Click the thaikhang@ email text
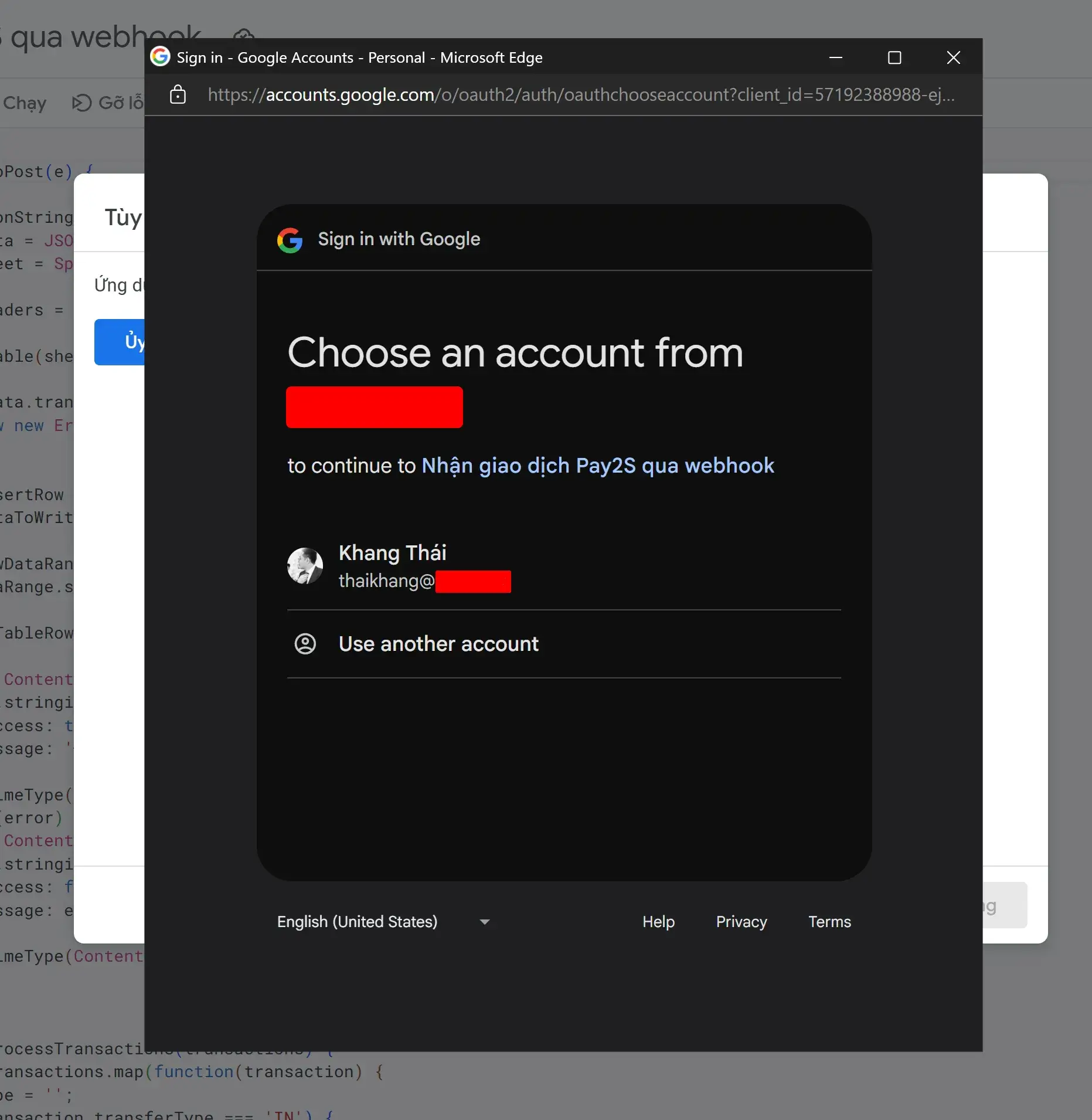 (387, 581)
